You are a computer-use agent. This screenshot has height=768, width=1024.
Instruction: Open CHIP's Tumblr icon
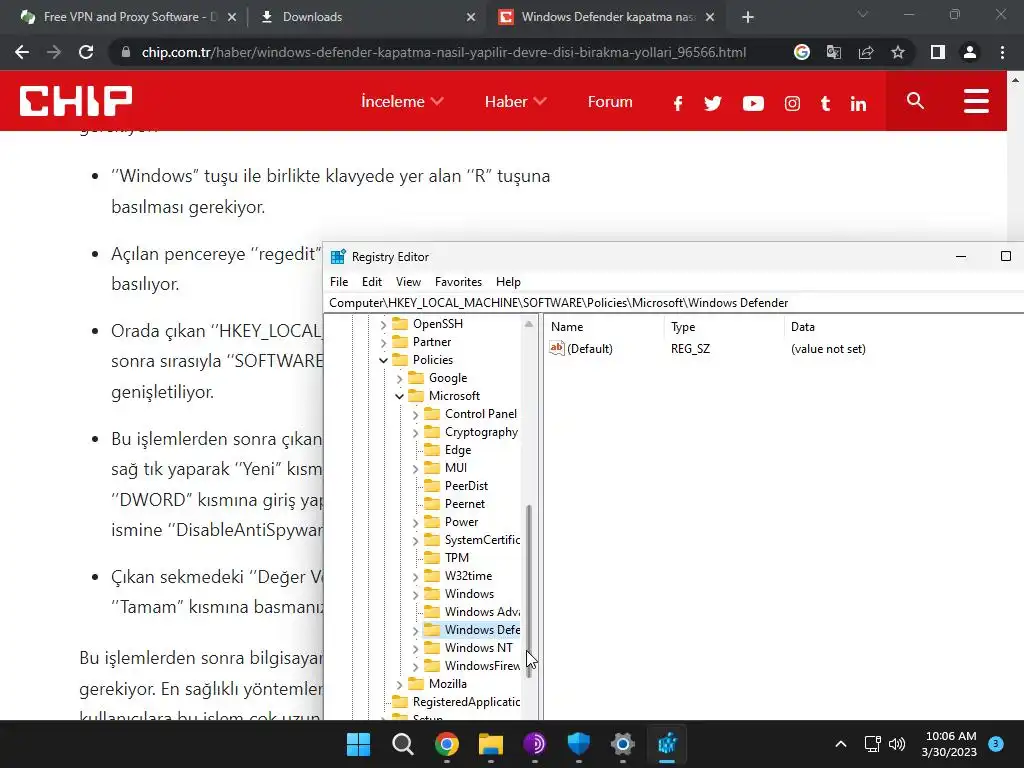(825, 103)
